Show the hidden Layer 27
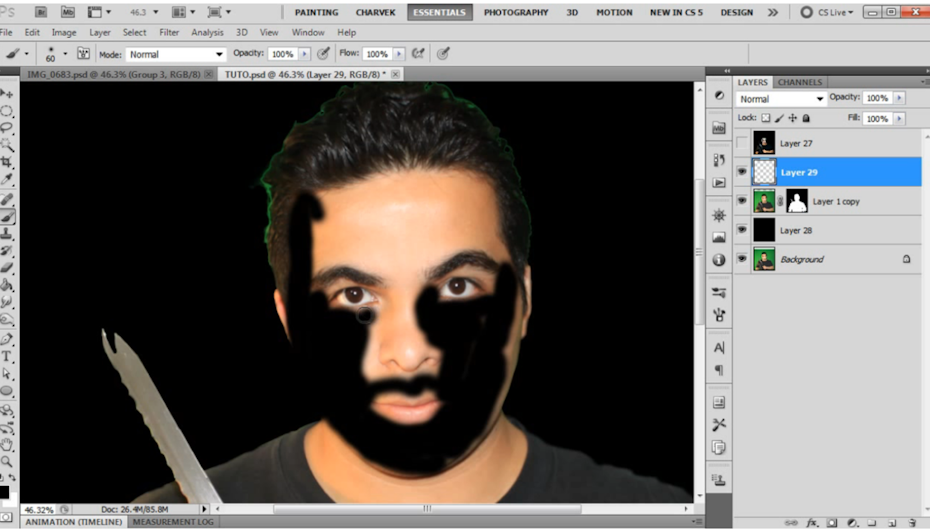This screenshot has height=532, width=930. point(742,143)
